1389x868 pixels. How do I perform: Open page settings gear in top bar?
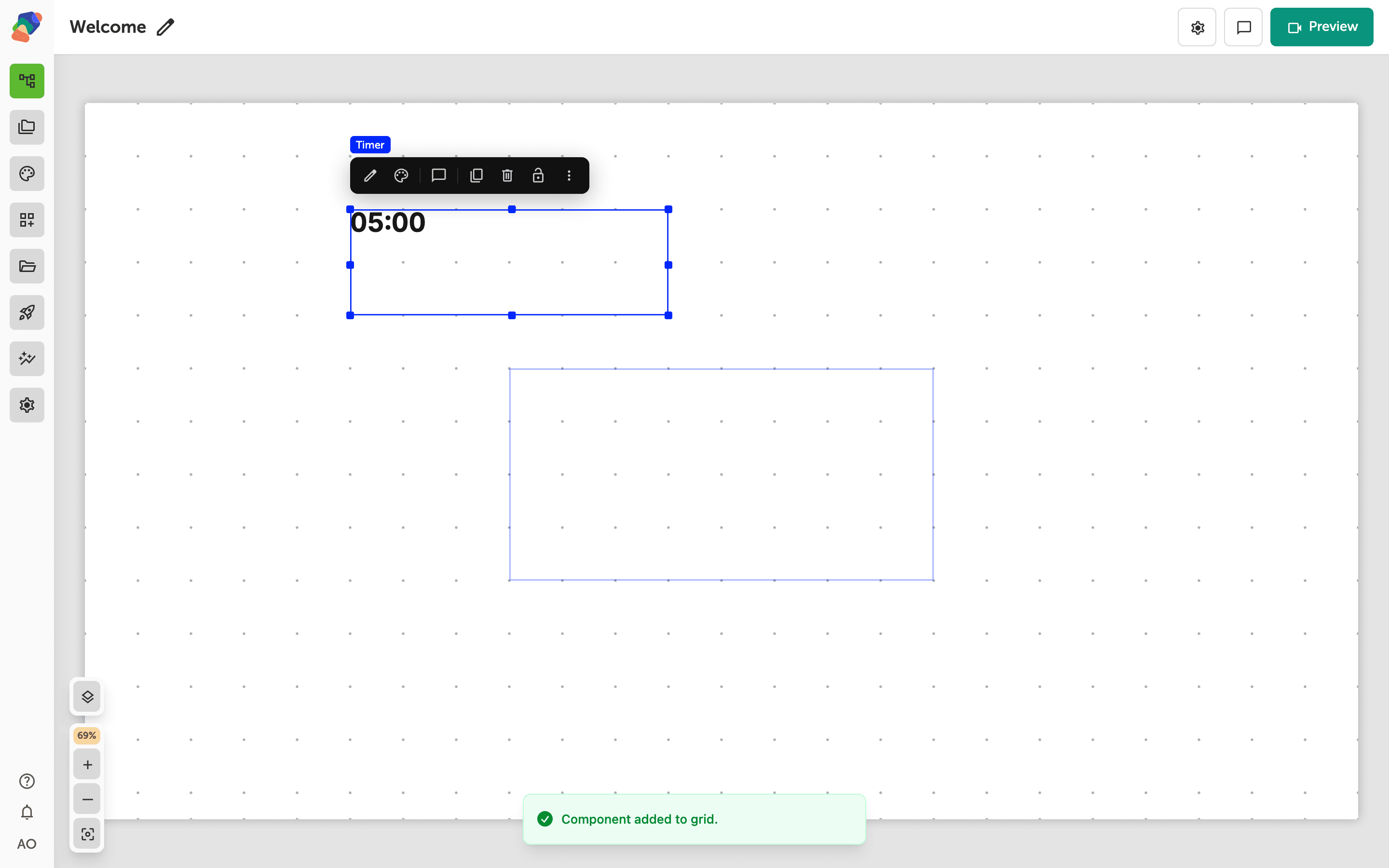click(1198, 27)
